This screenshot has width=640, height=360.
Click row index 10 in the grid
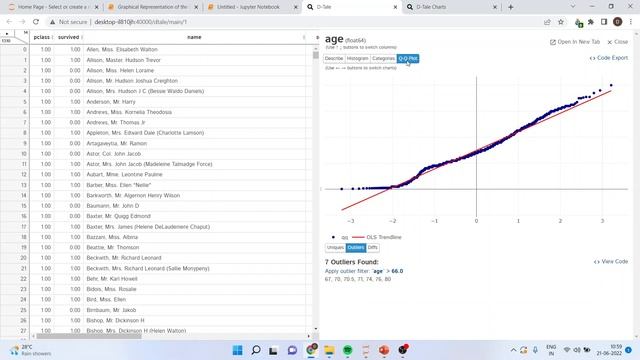24,154
